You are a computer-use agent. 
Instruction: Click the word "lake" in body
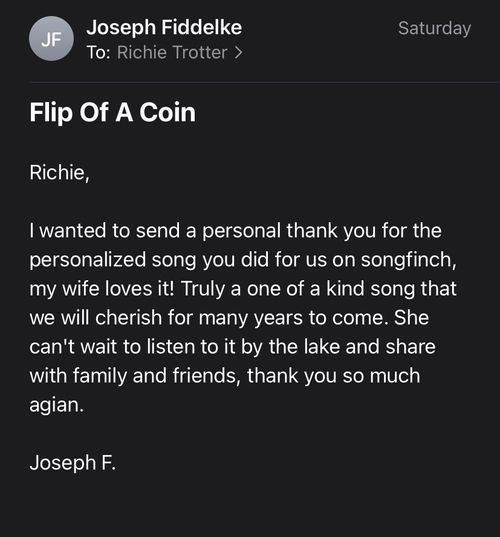322,347
